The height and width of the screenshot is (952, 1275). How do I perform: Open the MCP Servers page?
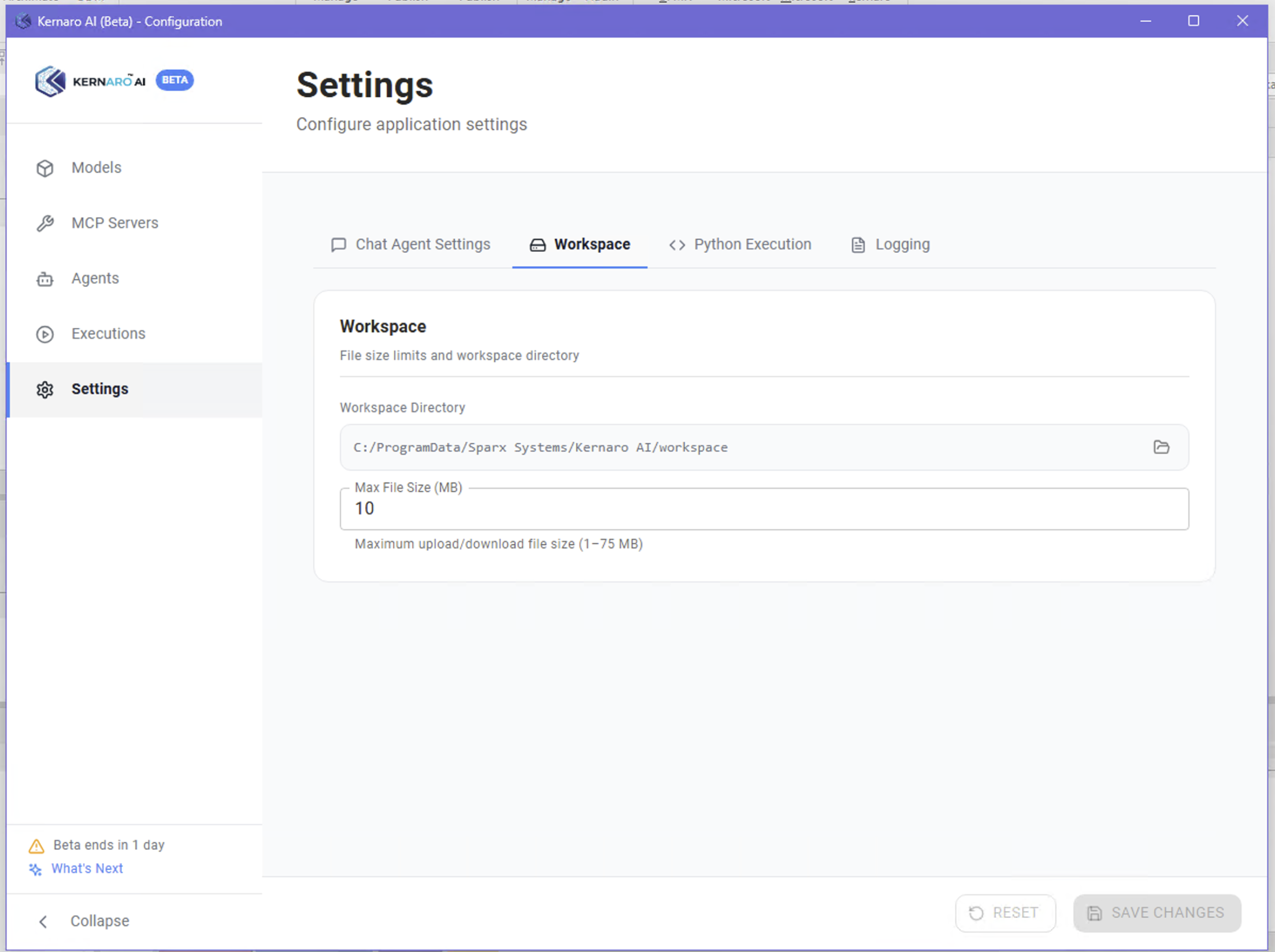[x=135, y=223]
